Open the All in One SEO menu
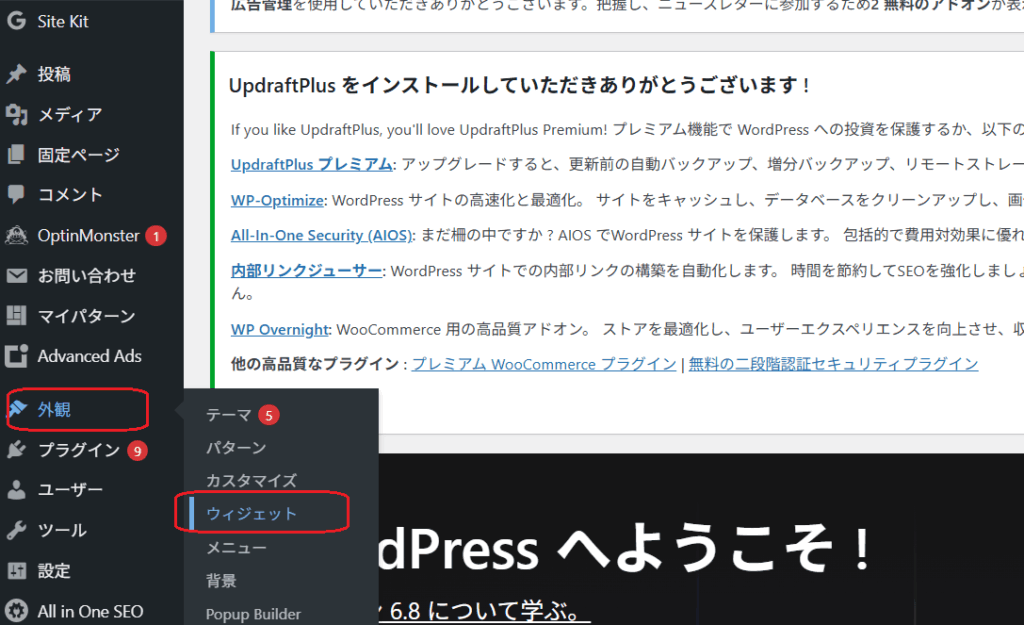 pos(91,611)
